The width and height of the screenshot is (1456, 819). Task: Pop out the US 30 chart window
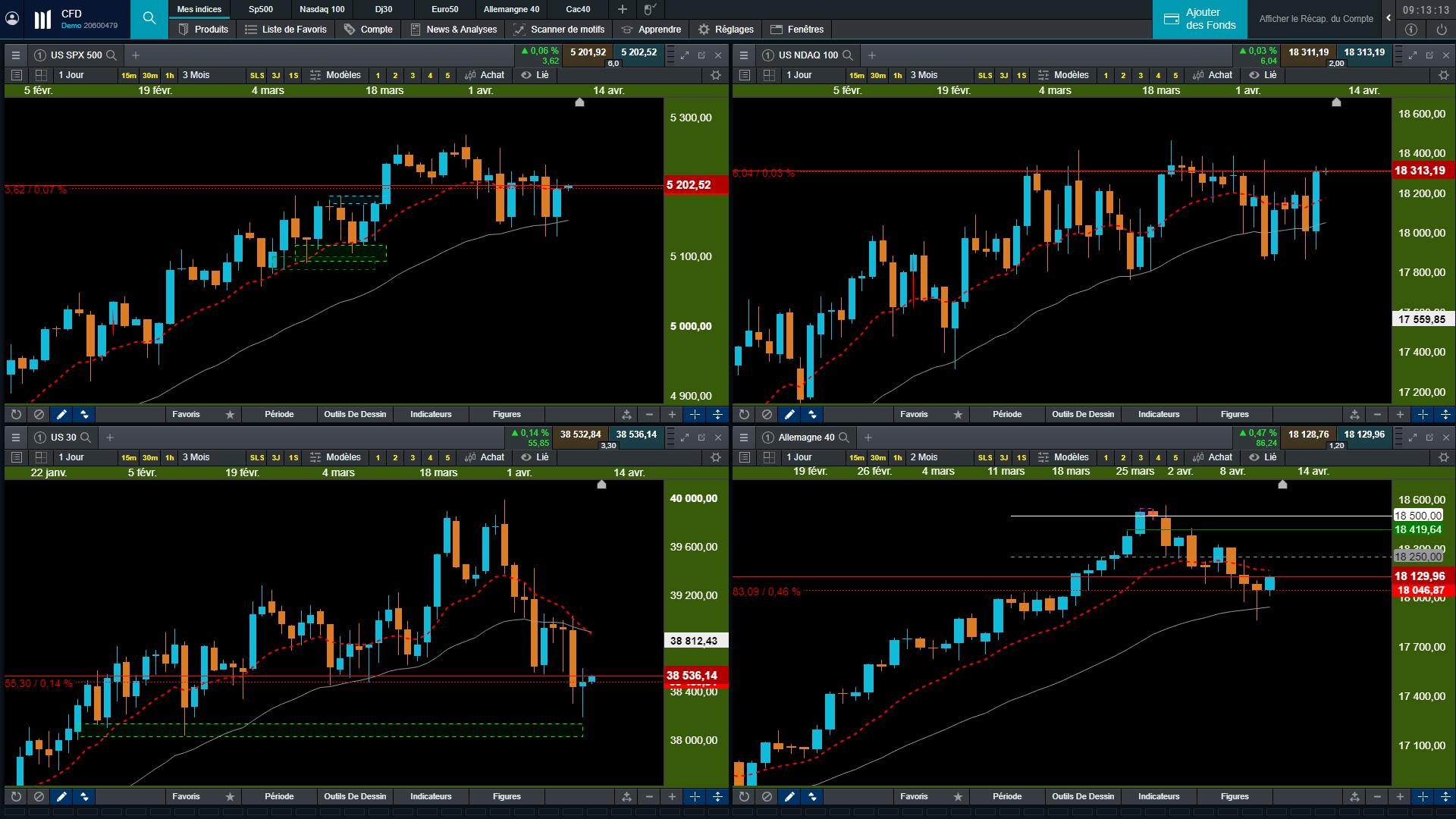[x=701, y=438]
